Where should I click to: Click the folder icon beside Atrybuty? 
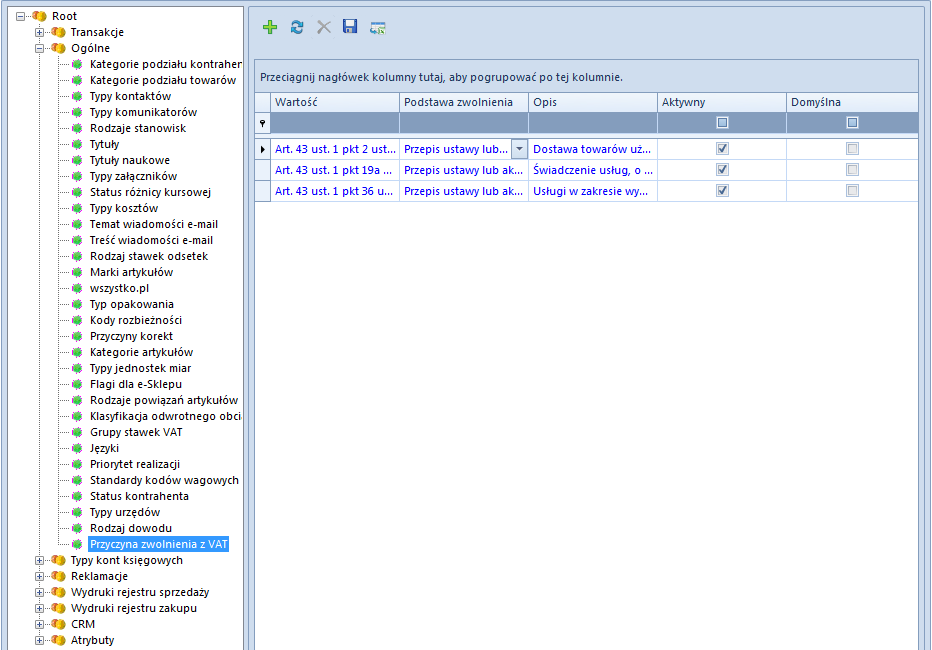[x=58, y=640]
